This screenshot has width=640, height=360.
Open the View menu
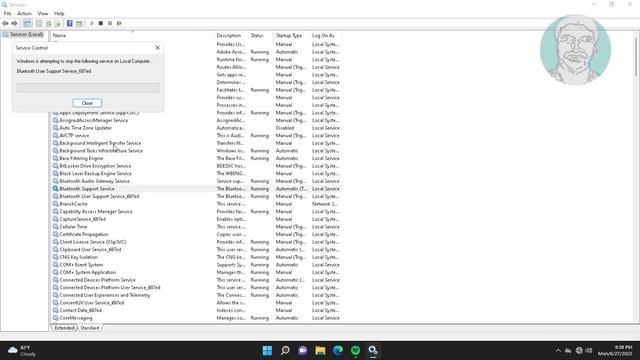43,13
